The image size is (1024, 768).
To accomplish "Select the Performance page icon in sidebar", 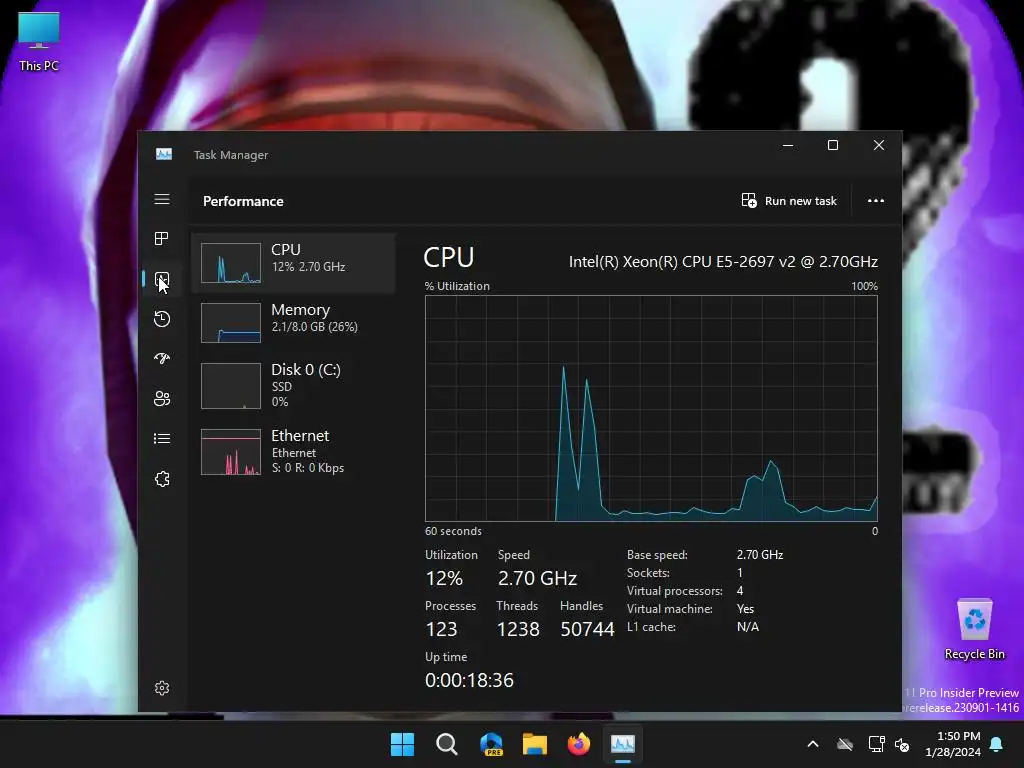I will [162, 280].
